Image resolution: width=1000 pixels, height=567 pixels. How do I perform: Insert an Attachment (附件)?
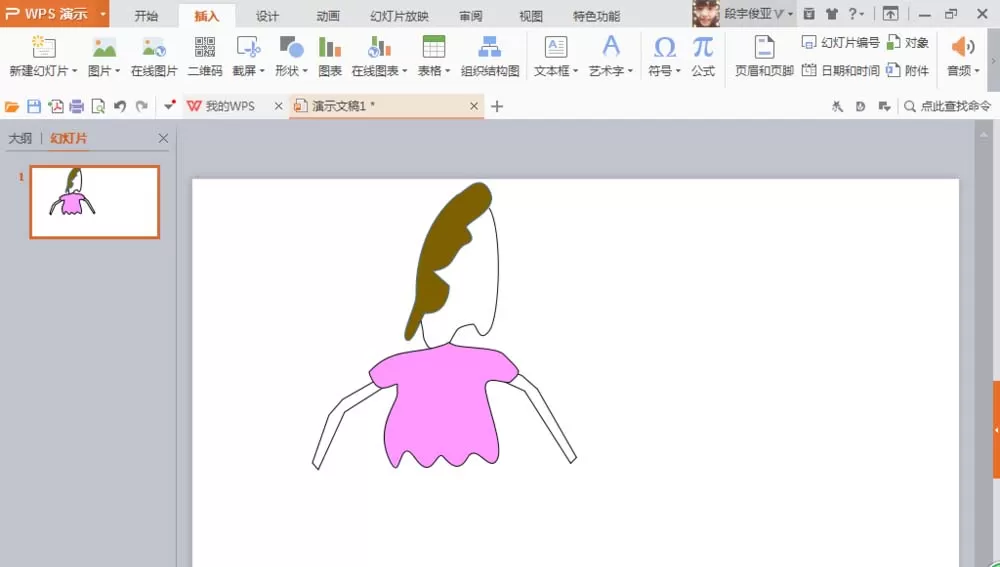(x=908, y=70)
